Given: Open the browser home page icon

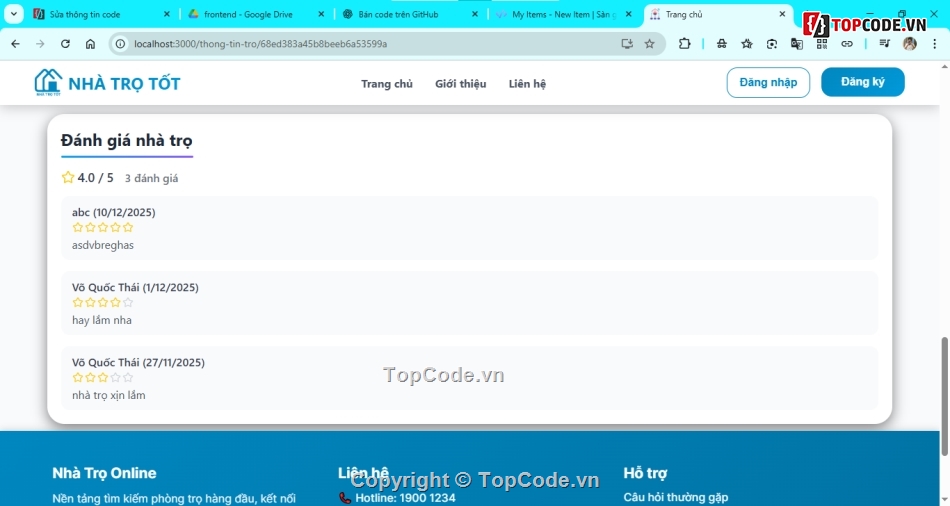Looking at the screenshot, I should pos(90,44).
